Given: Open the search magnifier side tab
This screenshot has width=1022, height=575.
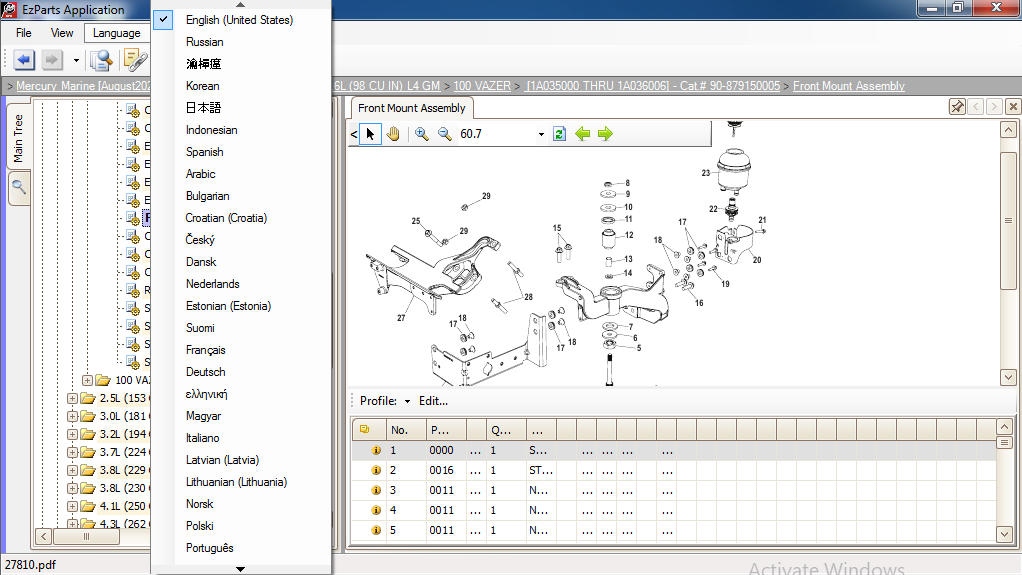Looking at the screenshot, I should 19,188.
